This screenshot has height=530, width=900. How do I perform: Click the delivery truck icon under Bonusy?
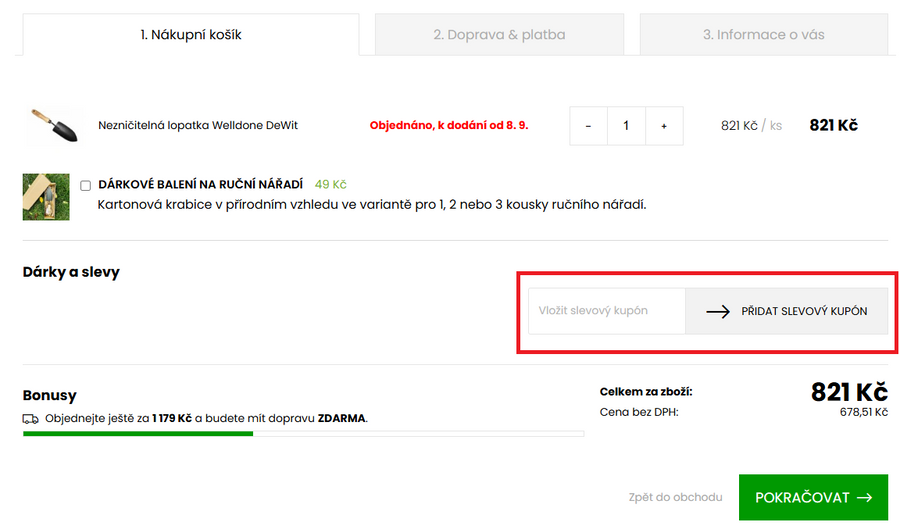(x=30, y=419)
